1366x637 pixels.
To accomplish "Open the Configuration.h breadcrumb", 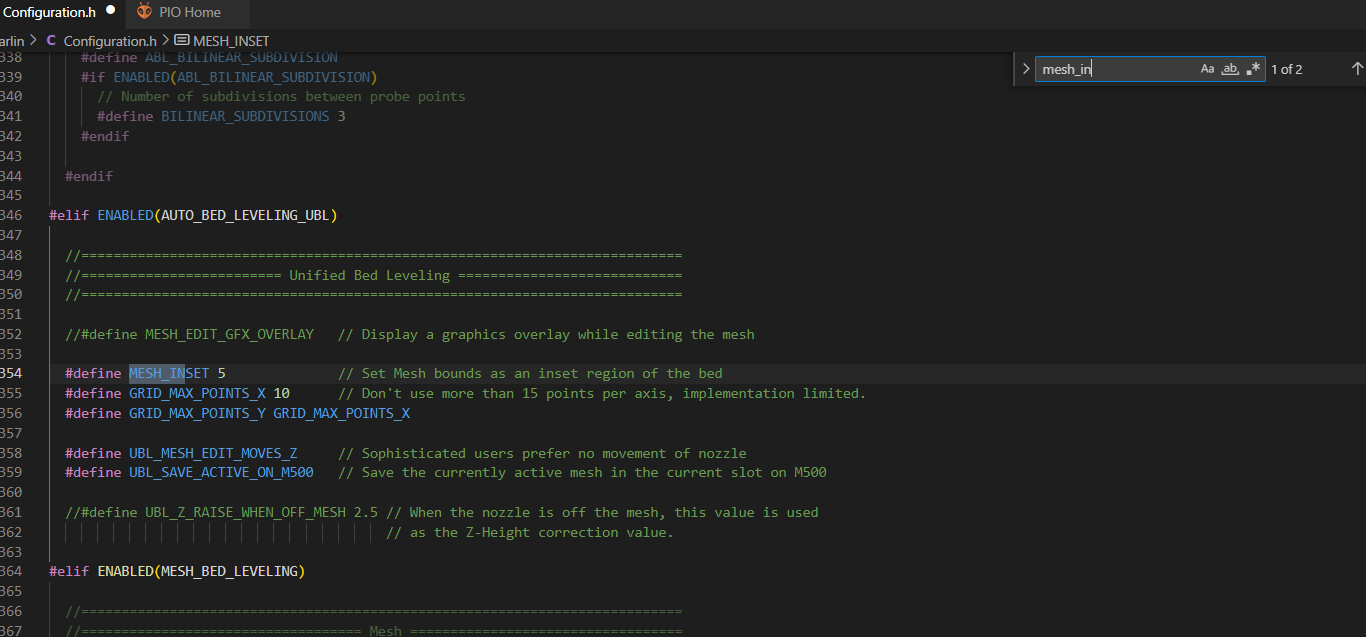I will 110,41.
